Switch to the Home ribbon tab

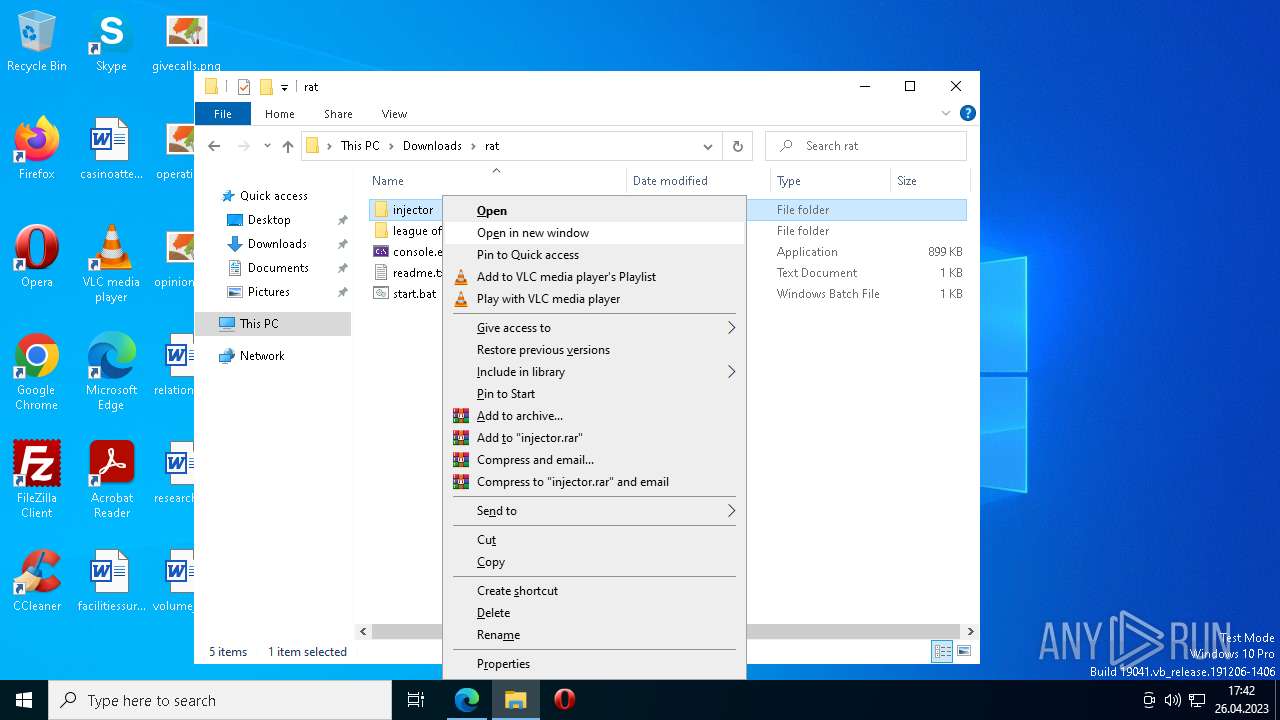pyautogui.click(x=280, y=114)
